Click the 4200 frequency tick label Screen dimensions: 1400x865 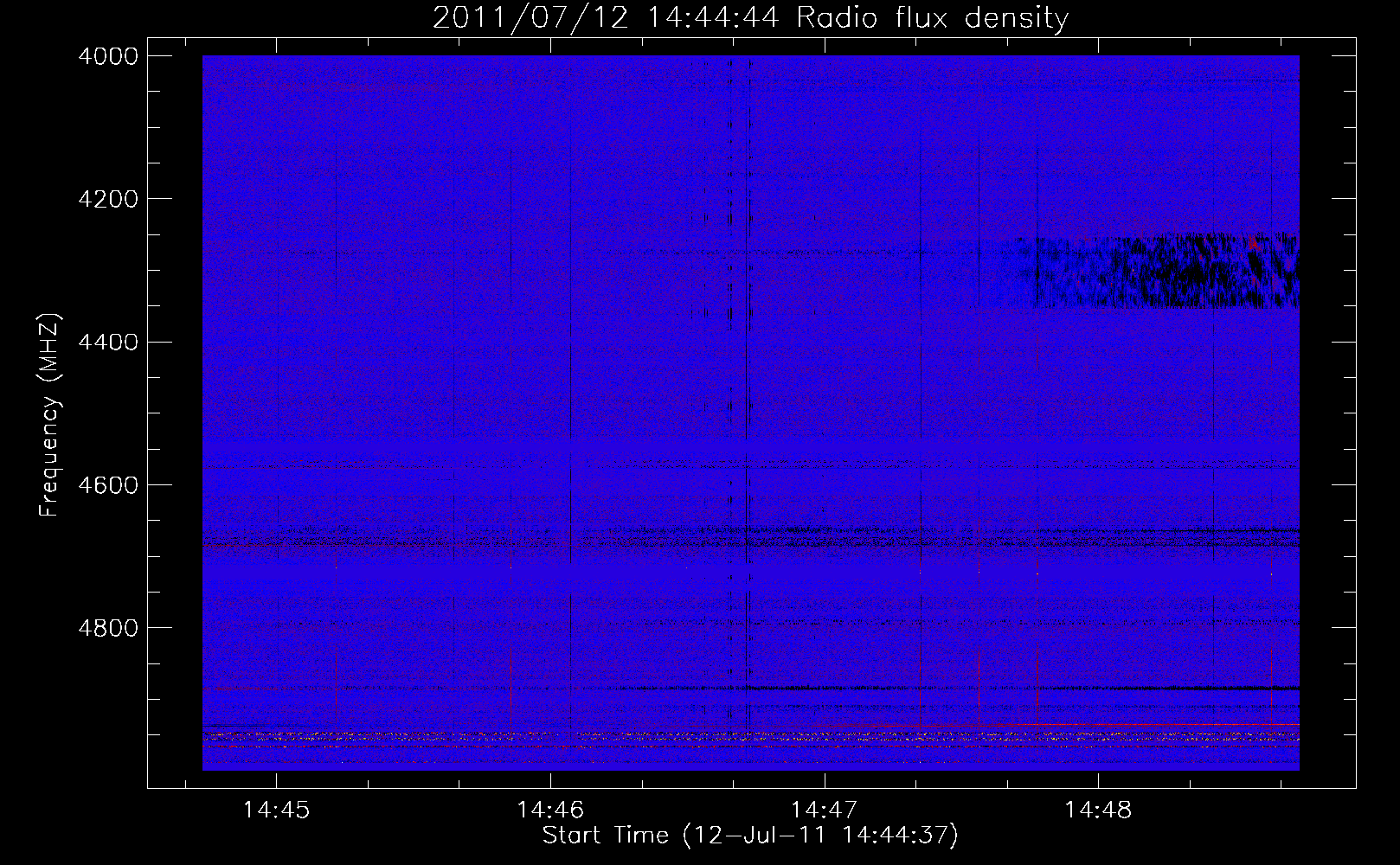point(108,199)
